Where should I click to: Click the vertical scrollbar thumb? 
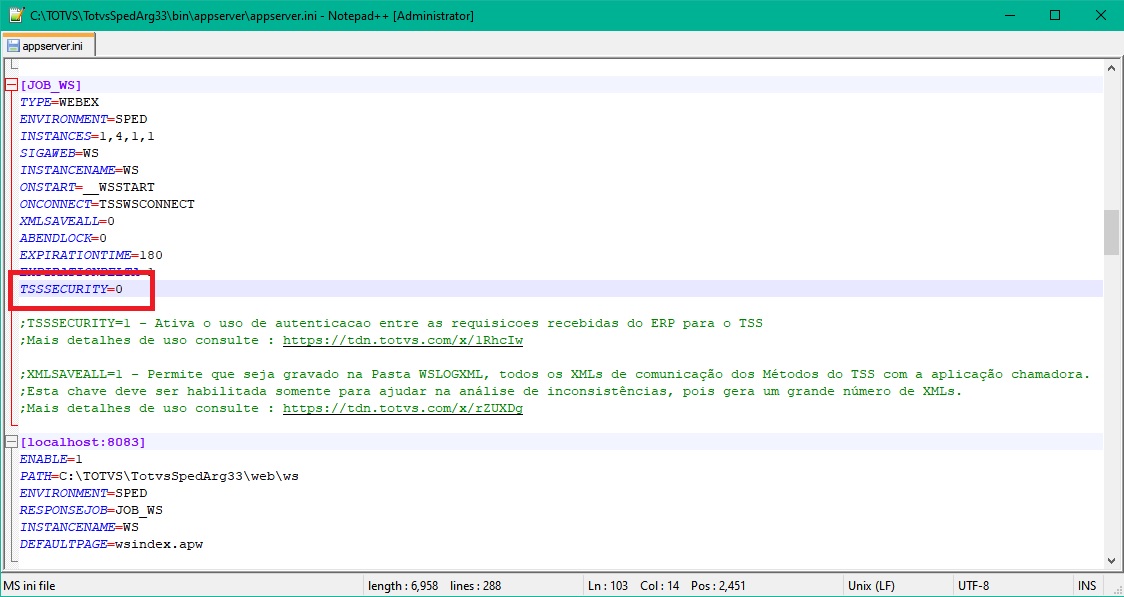(1111, 232)
